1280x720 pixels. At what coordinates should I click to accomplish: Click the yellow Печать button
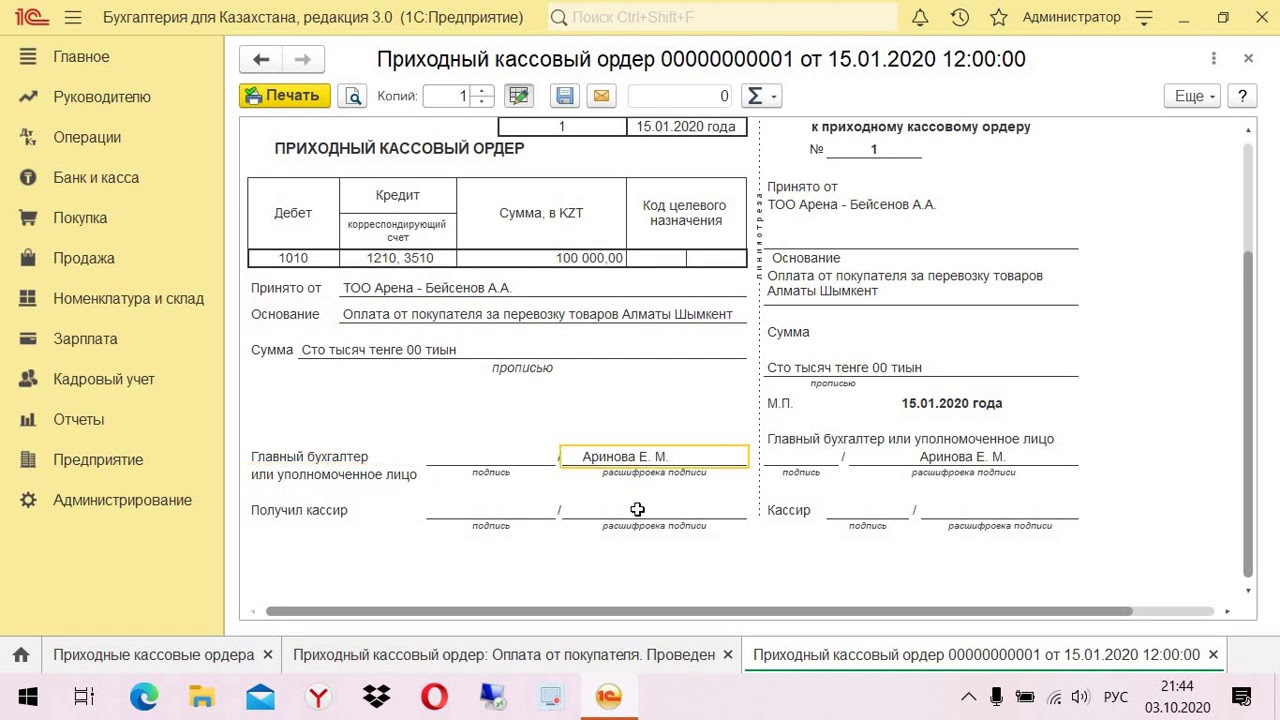(x=284, y=96)
